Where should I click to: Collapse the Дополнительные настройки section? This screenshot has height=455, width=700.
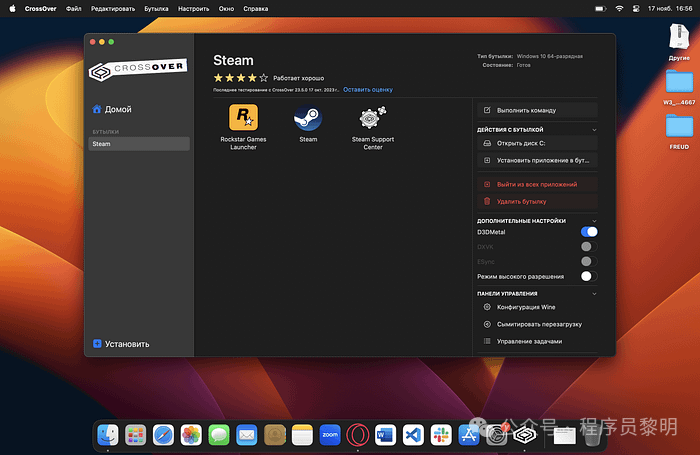point(594,221)
